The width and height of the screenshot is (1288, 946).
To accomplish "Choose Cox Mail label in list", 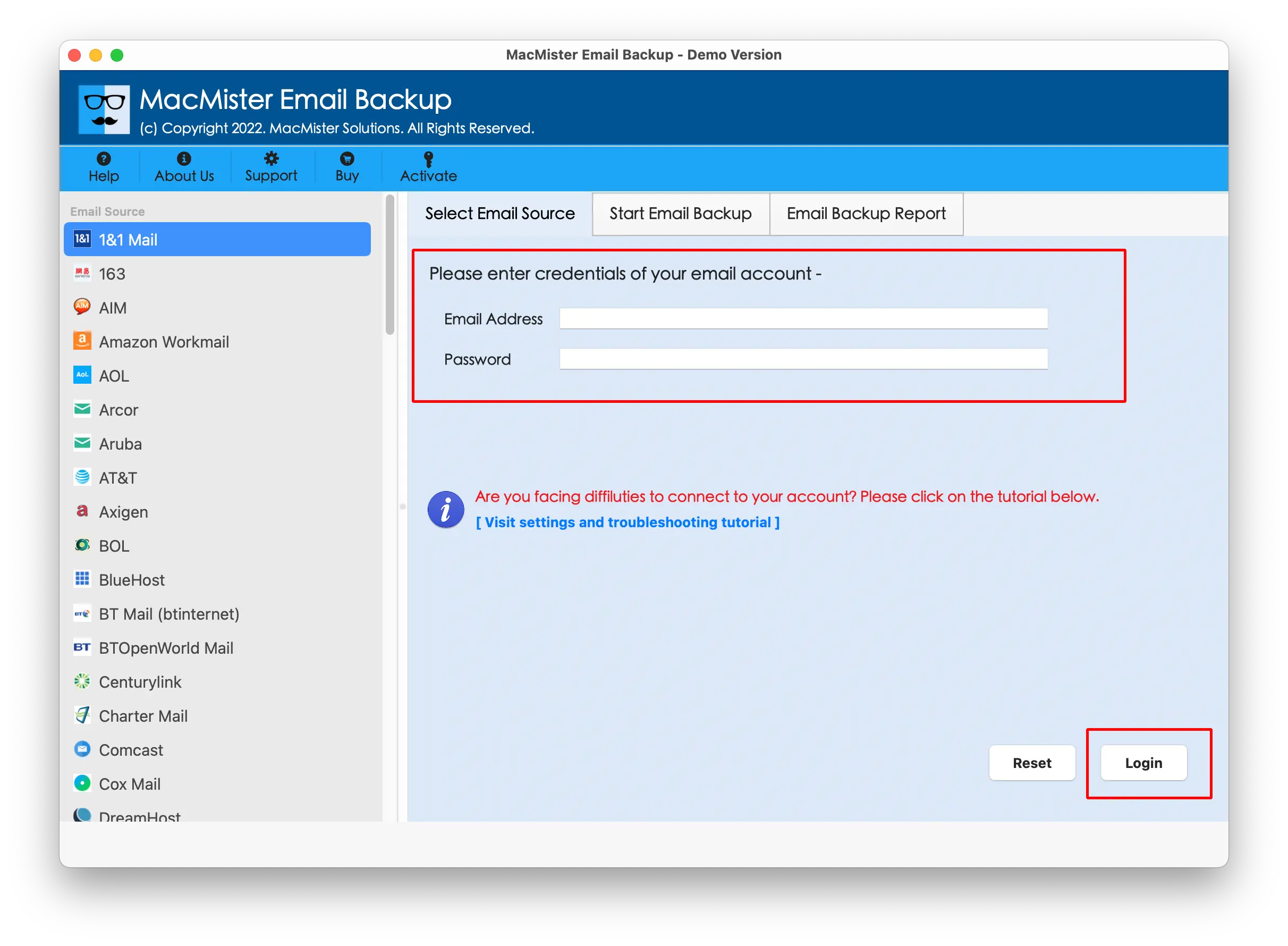I will (x=129, y=784).
